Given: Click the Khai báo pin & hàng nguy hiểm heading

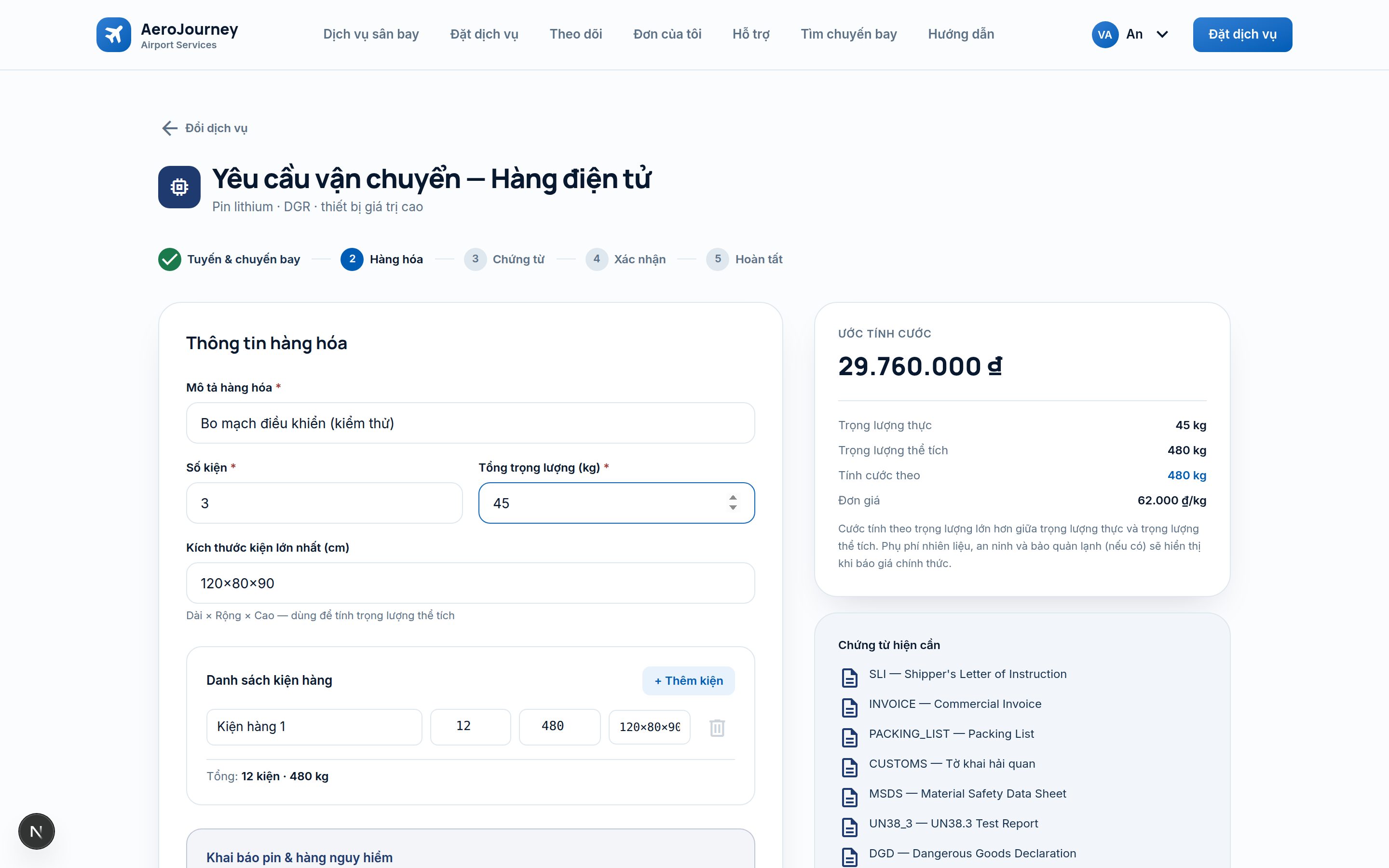Looking at the screenshot, I should tap(300, 858).
